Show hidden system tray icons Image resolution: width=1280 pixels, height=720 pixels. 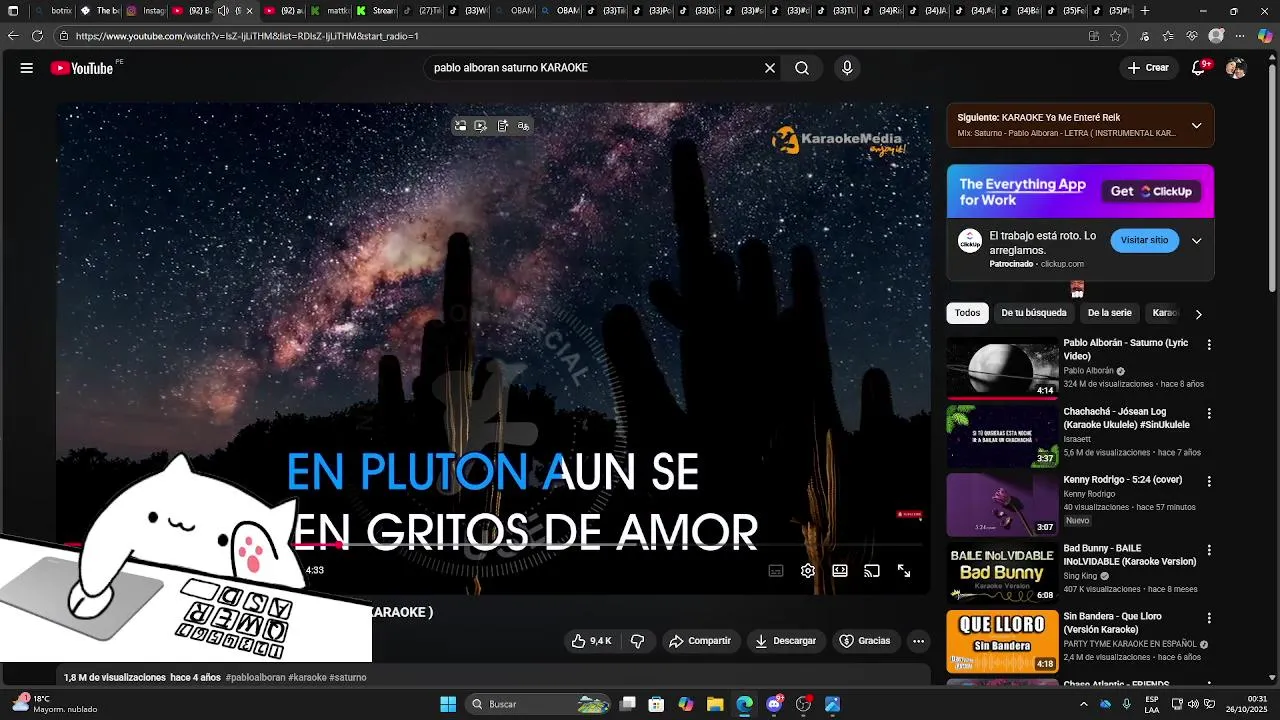click(x=1083, y=704)
